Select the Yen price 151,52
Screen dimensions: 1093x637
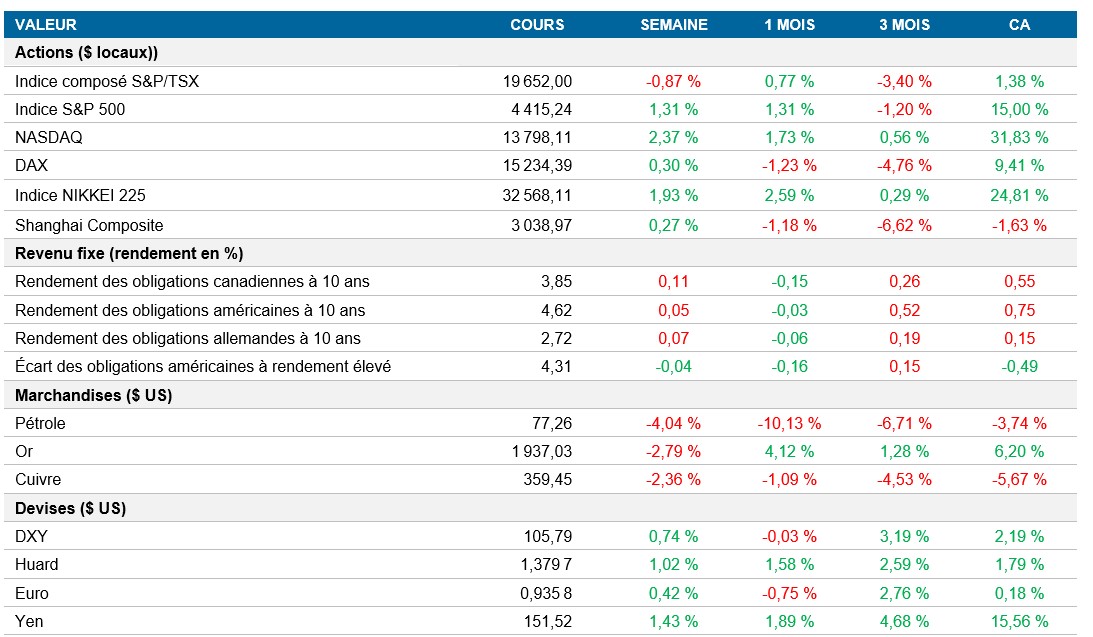click(x=547, y=621)
